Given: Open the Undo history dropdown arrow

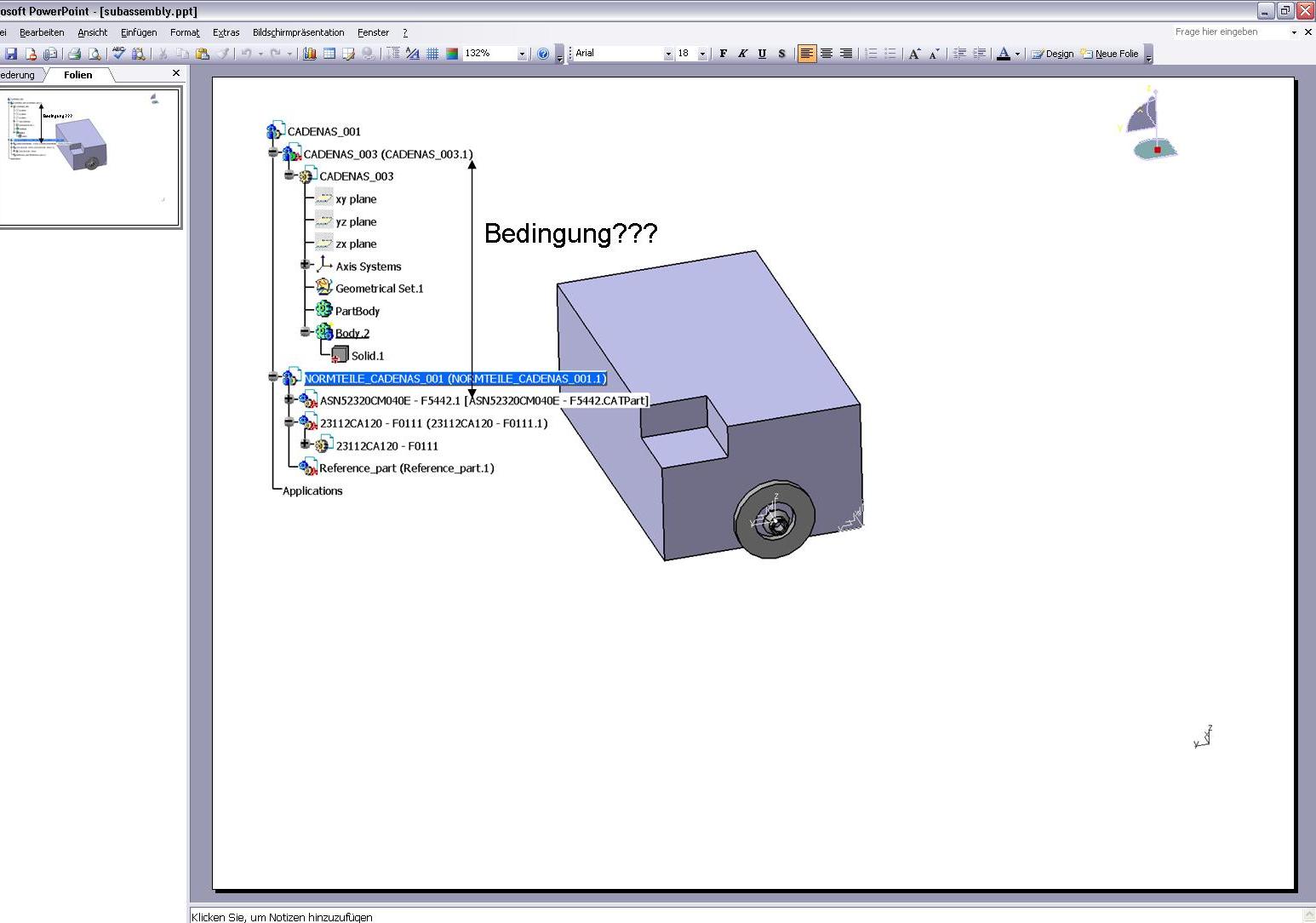Looking at the screenshot, I should tap(260, 54).
